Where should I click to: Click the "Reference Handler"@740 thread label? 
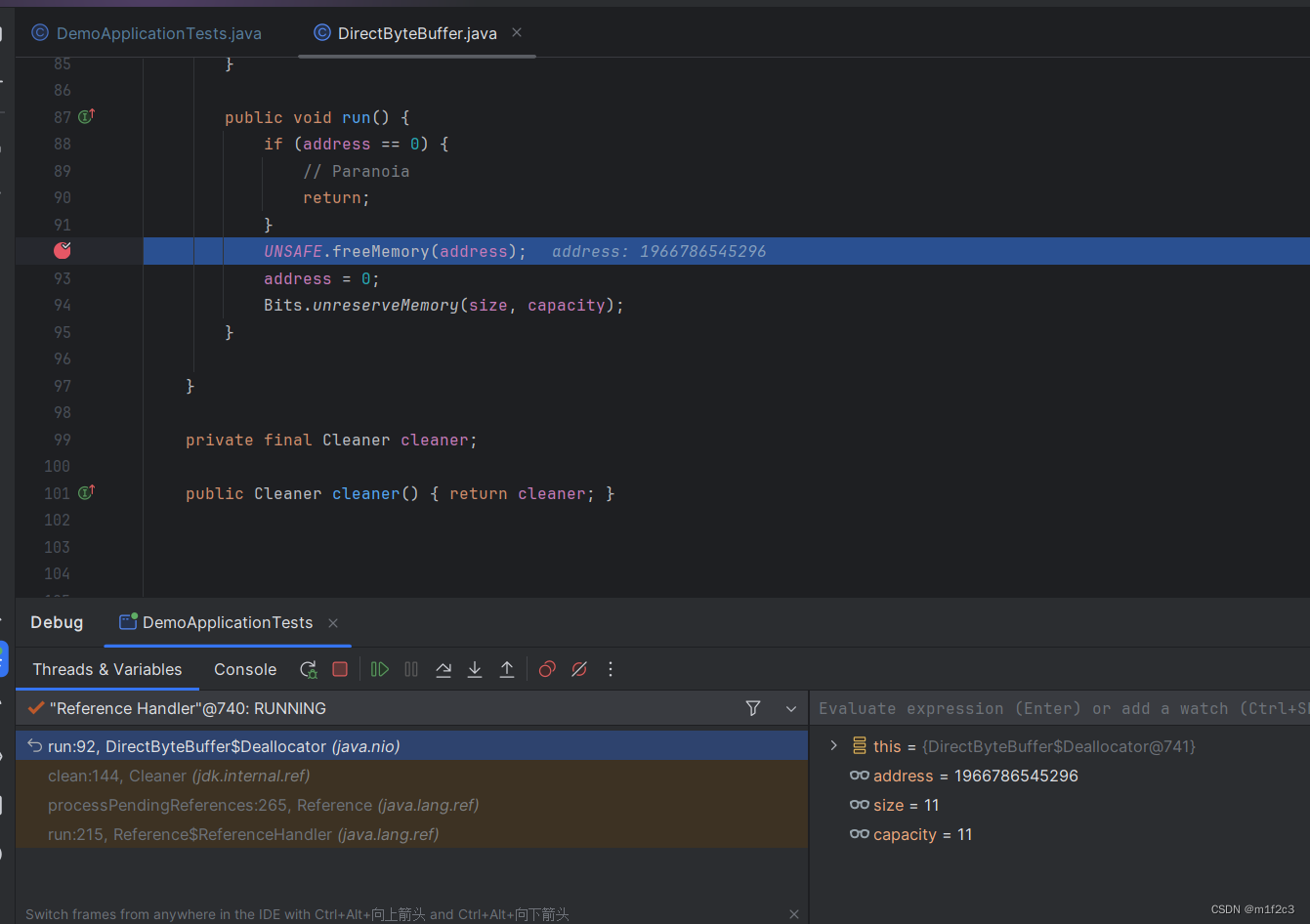[x=188, y=708]
